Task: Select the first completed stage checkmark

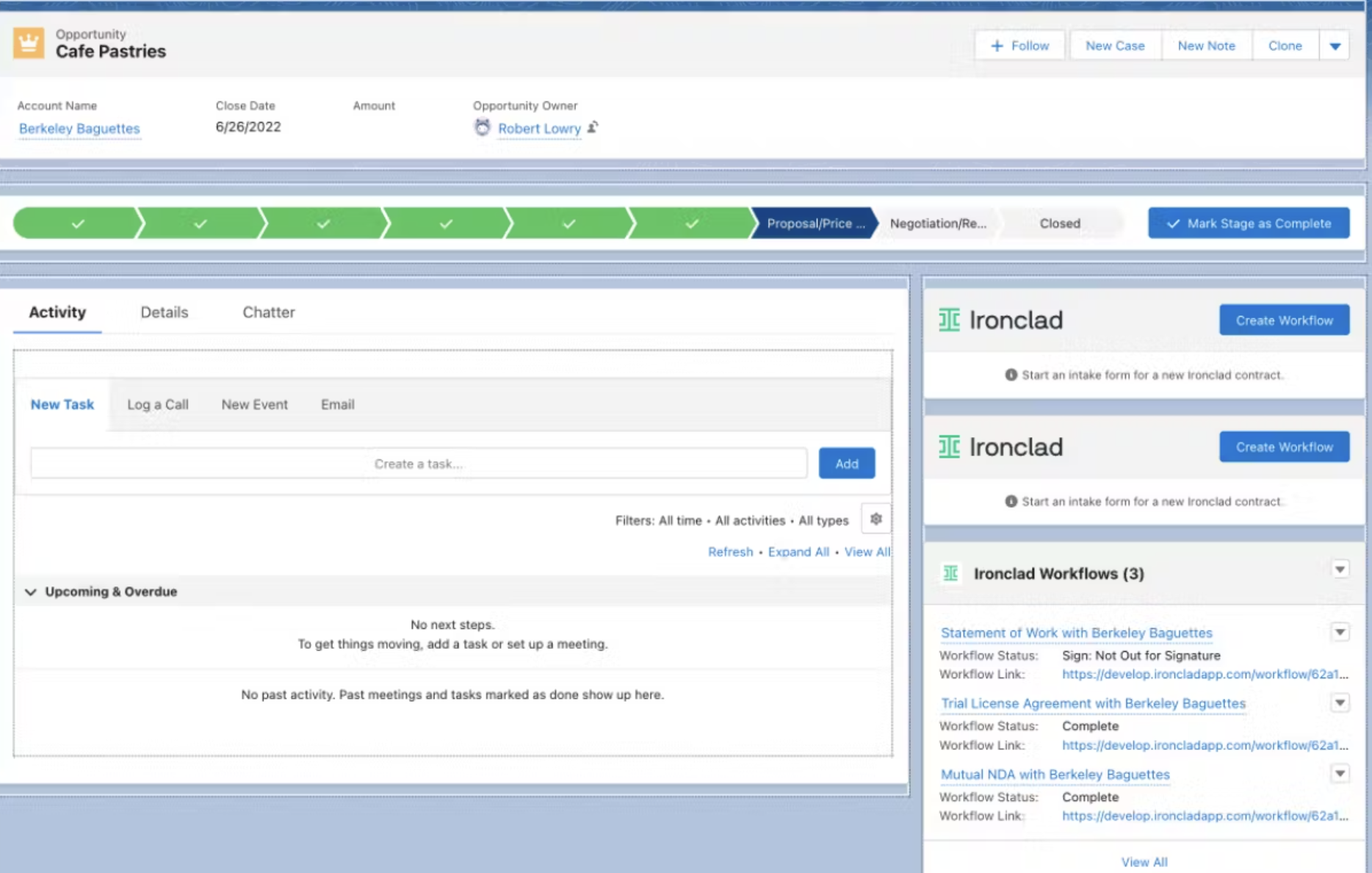Action: (x=77, y=223)
